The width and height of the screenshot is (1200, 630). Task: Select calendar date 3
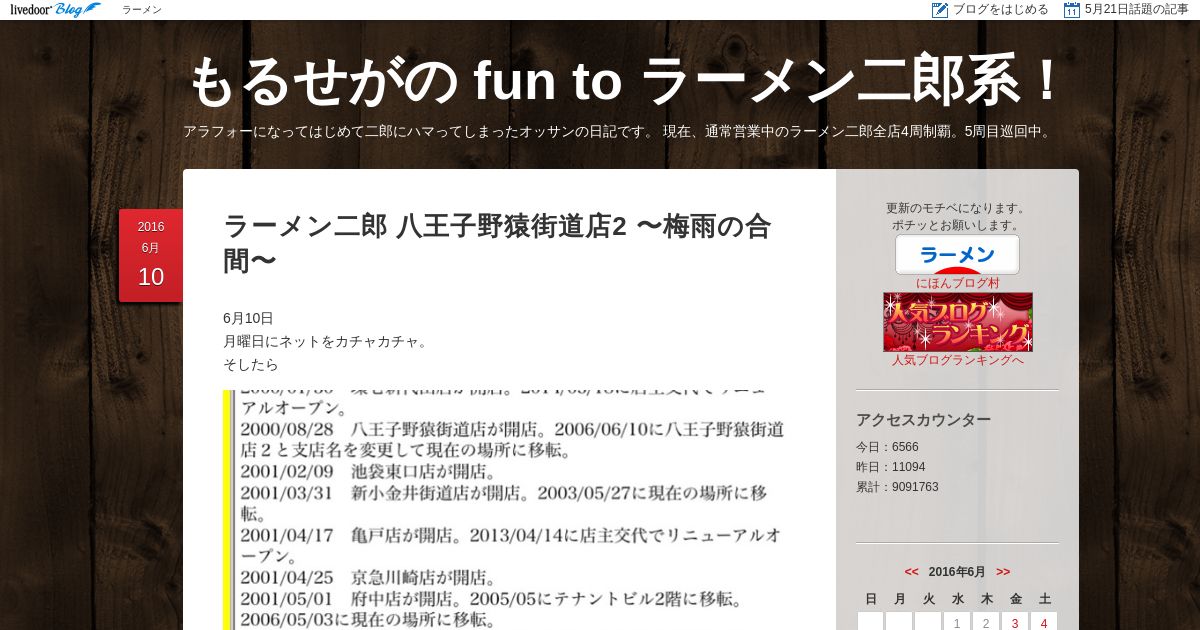click(1015, 624)
